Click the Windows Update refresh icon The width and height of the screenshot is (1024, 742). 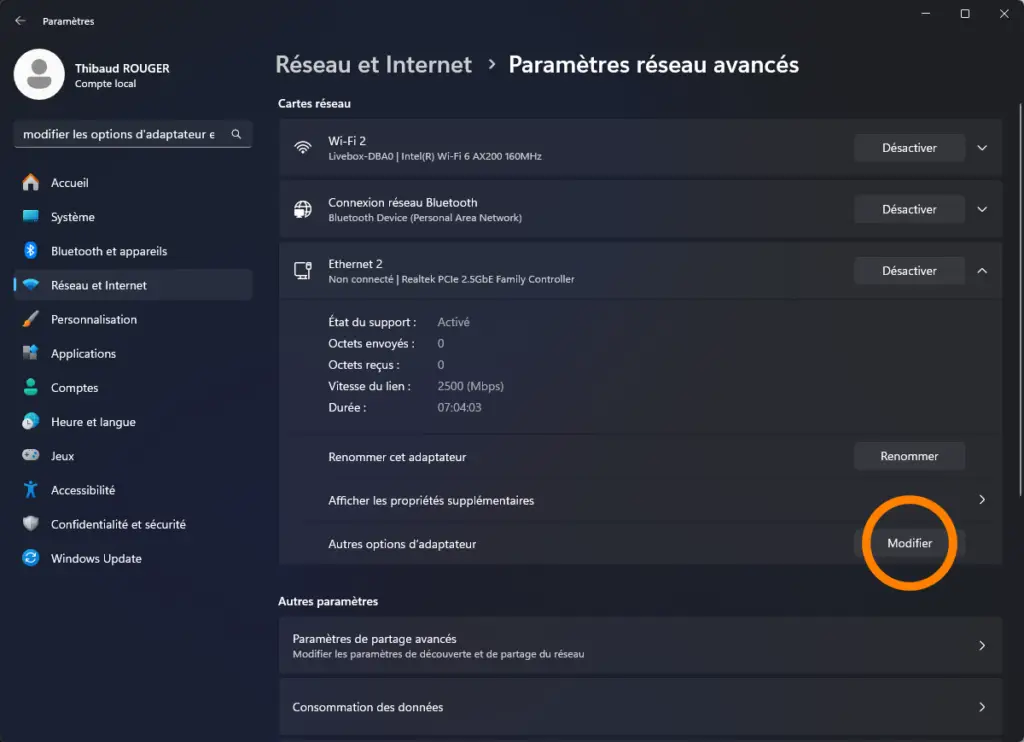31,557
